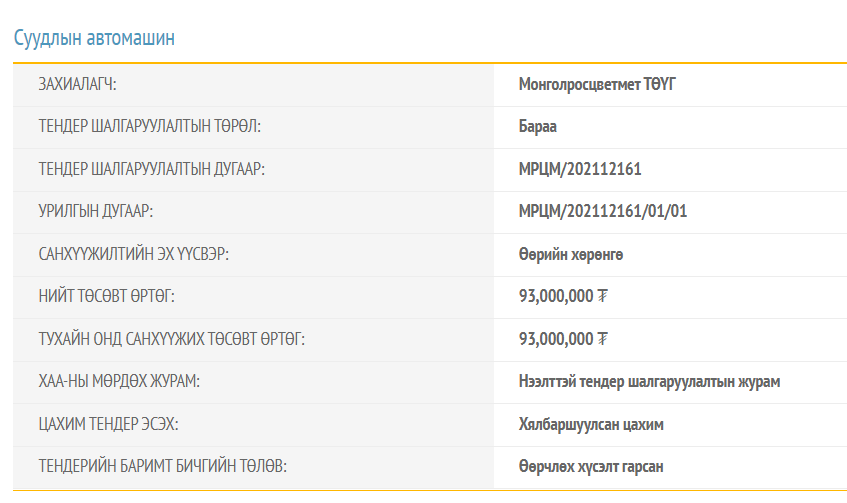
Task: Select ХАА-НЫ МӨРДӨХ ЖУРАМ label
Action: point(119,381)
